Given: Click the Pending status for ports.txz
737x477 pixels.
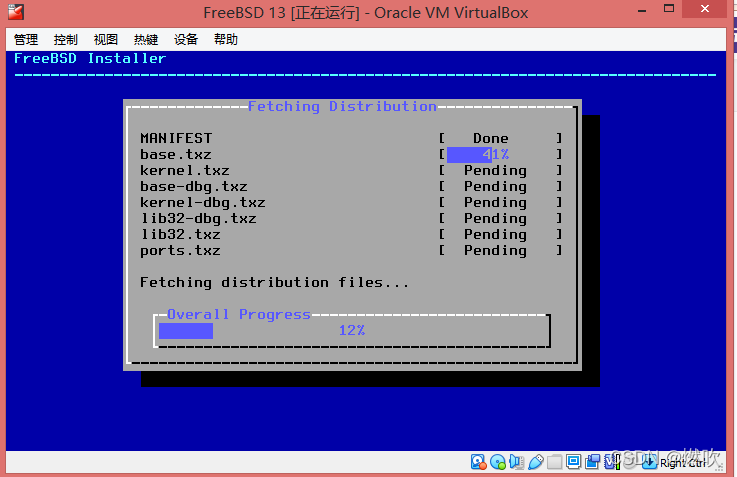Looking at the screenshot, I should pyautogui.click(x=495, y=251).
